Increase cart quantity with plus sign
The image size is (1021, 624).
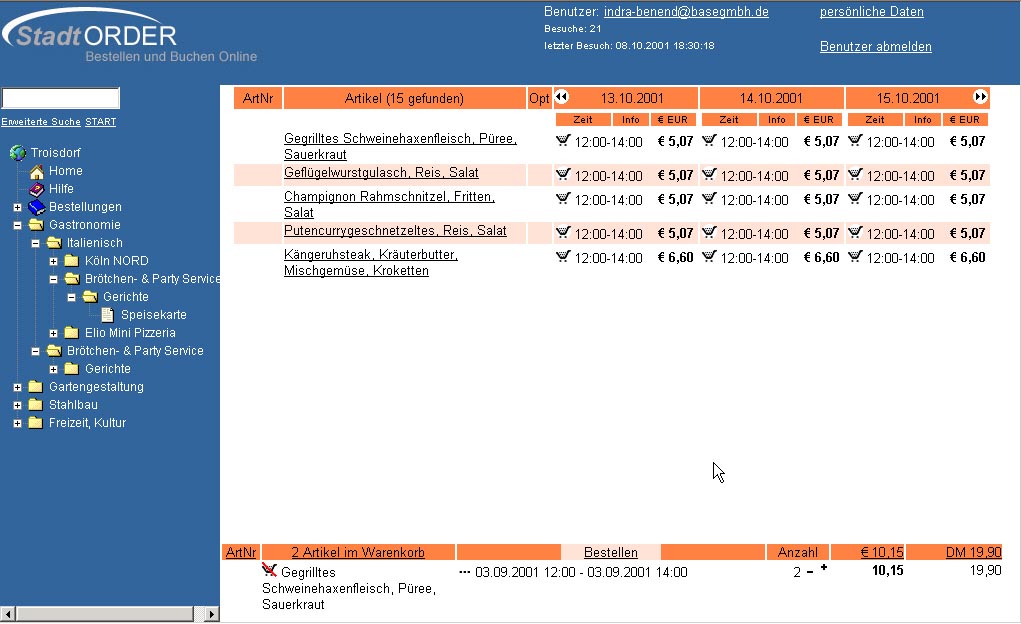824,568
